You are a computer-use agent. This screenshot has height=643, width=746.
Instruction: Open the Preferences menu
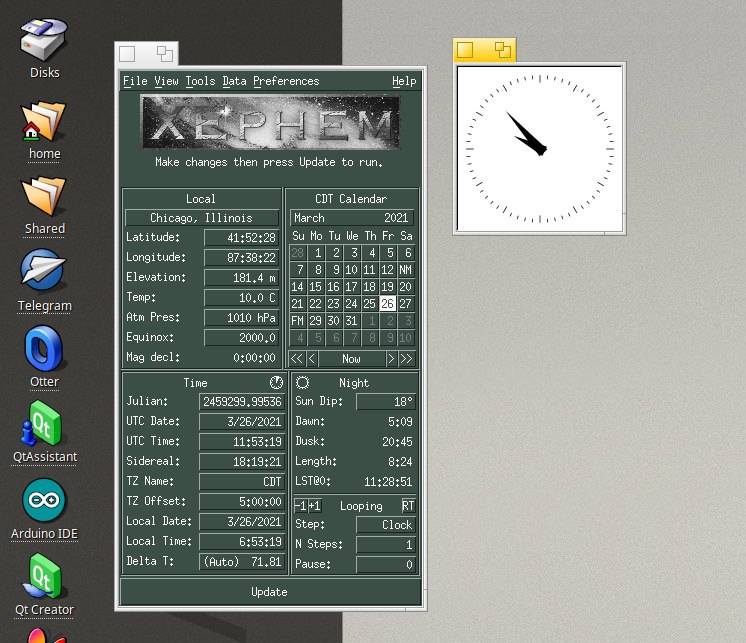tap(286, 81)
